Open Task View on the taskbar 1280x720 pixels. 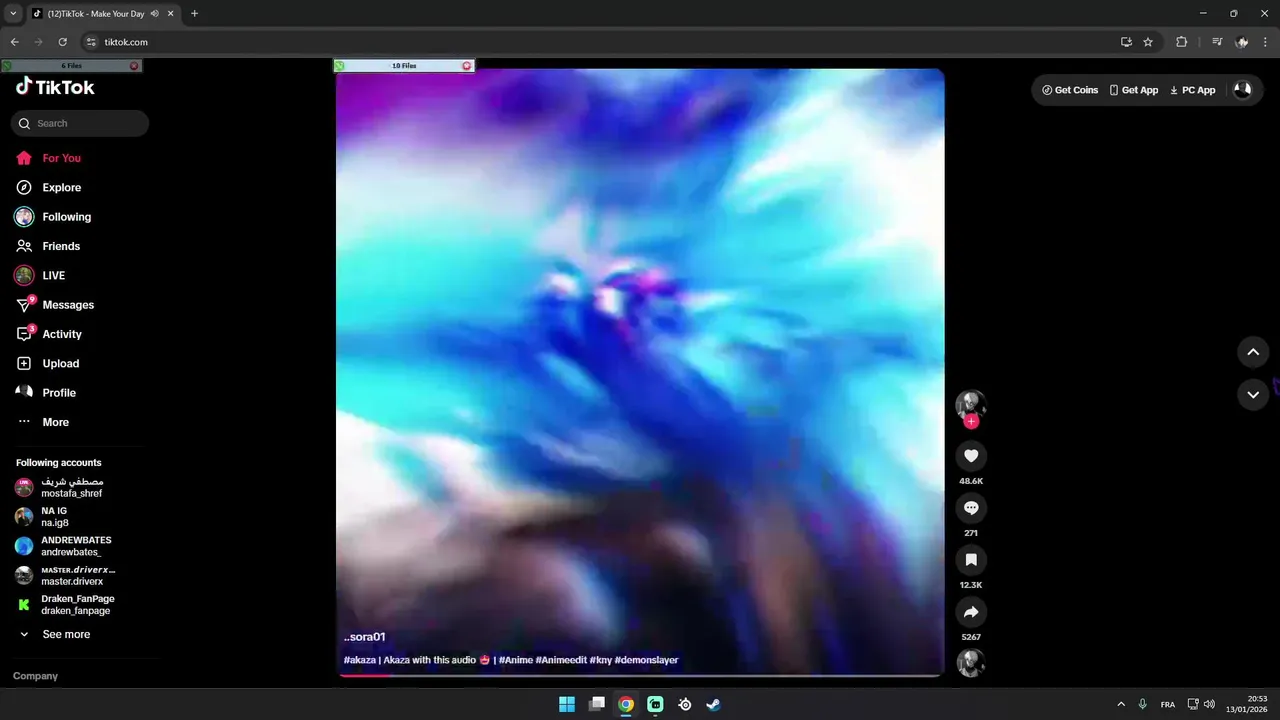pos(597,704)
